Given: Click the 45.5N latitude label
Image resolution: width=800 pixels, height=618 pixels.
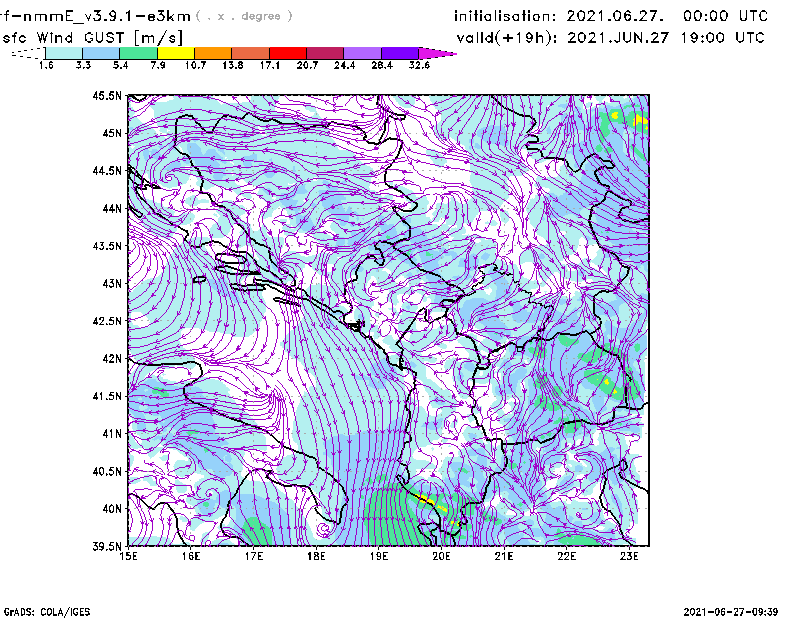Looking at the screenshot, I should [x=107, y=95].
